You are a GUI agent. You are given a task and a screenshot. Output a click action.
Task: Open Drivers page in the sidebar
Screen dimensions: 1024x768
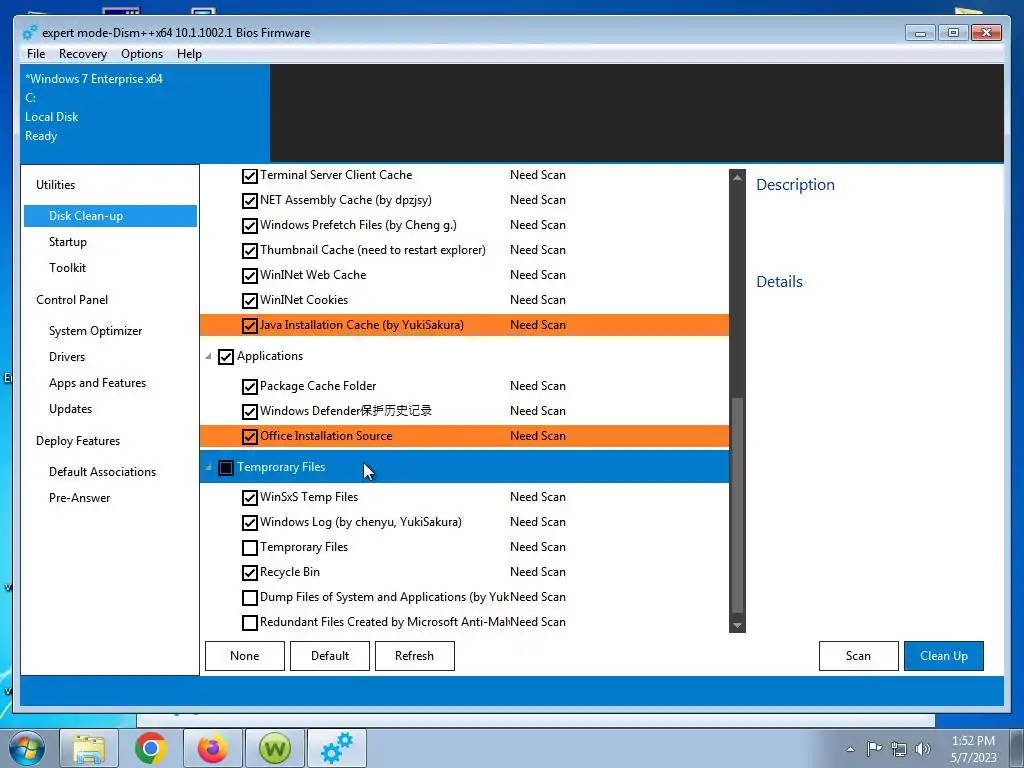67,357
